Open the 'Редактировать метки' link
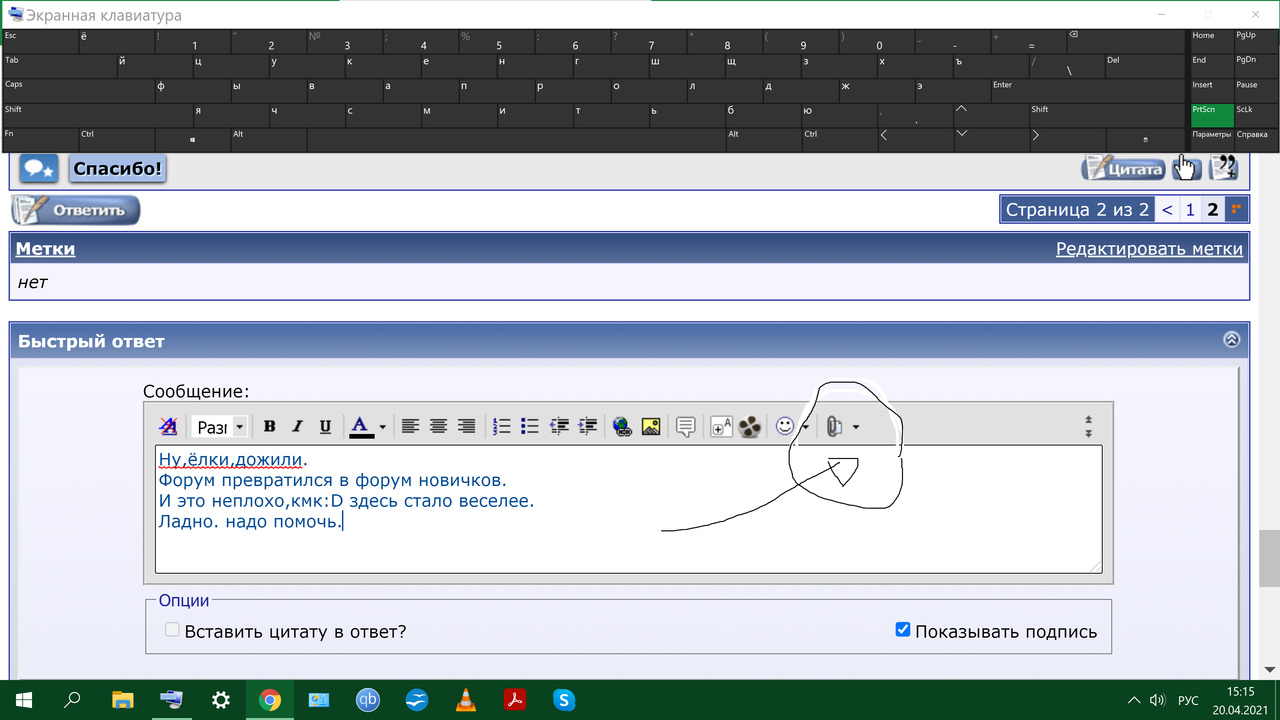The height and width of the screenshot is (720, 1280). [1149, 249]
